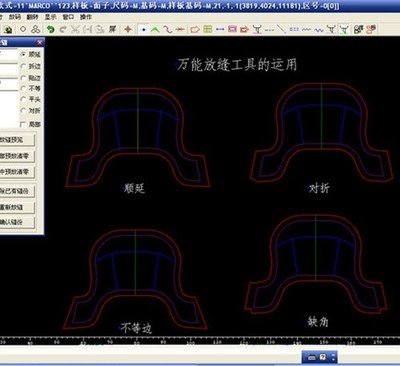Viewport: 400px width, 366px height.
Task: Select the first pattern-shape seam tool icon
Action: (x=257, y=30)
